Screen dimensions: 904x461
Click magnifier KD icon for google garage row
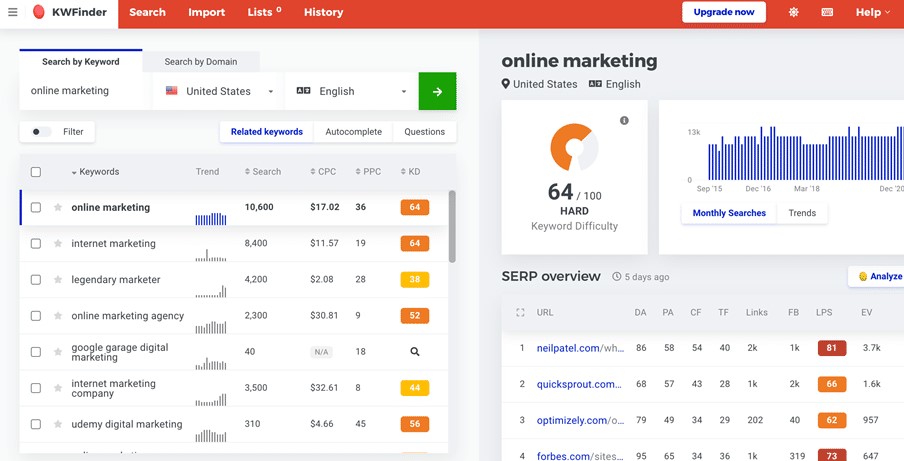coord(415,352)
